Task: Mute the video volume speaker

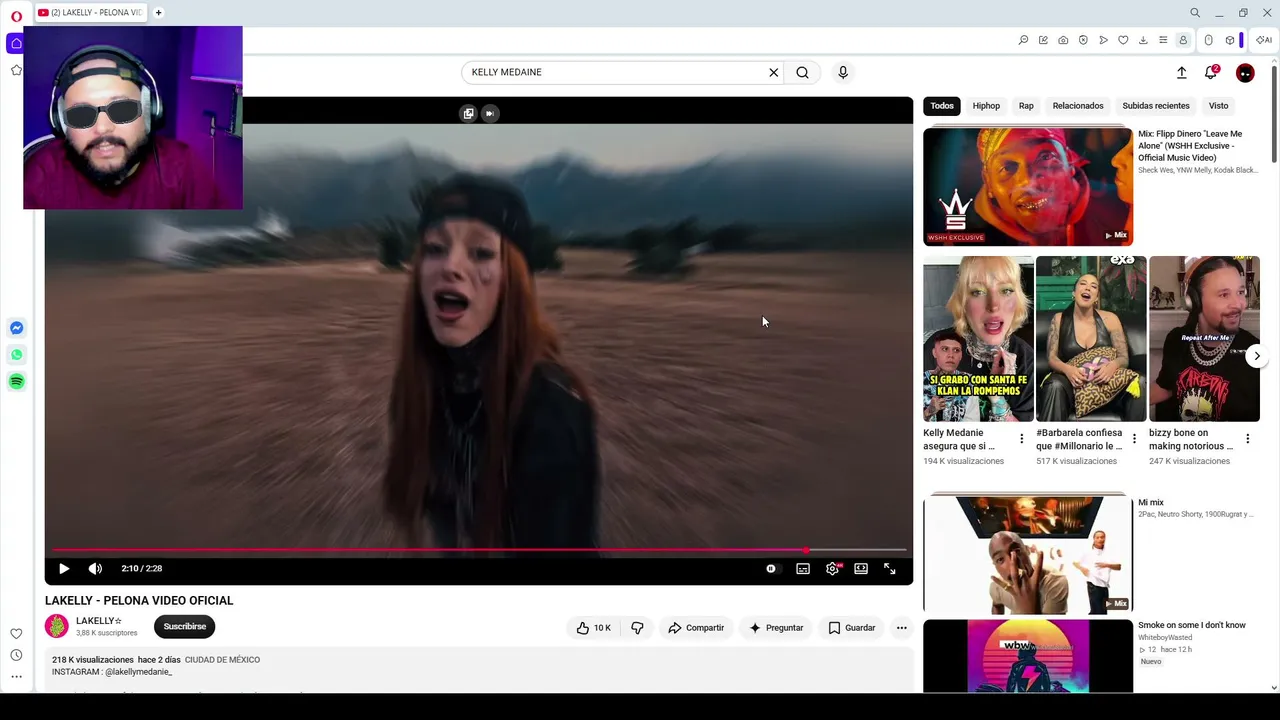Action: tap(95, 568)
